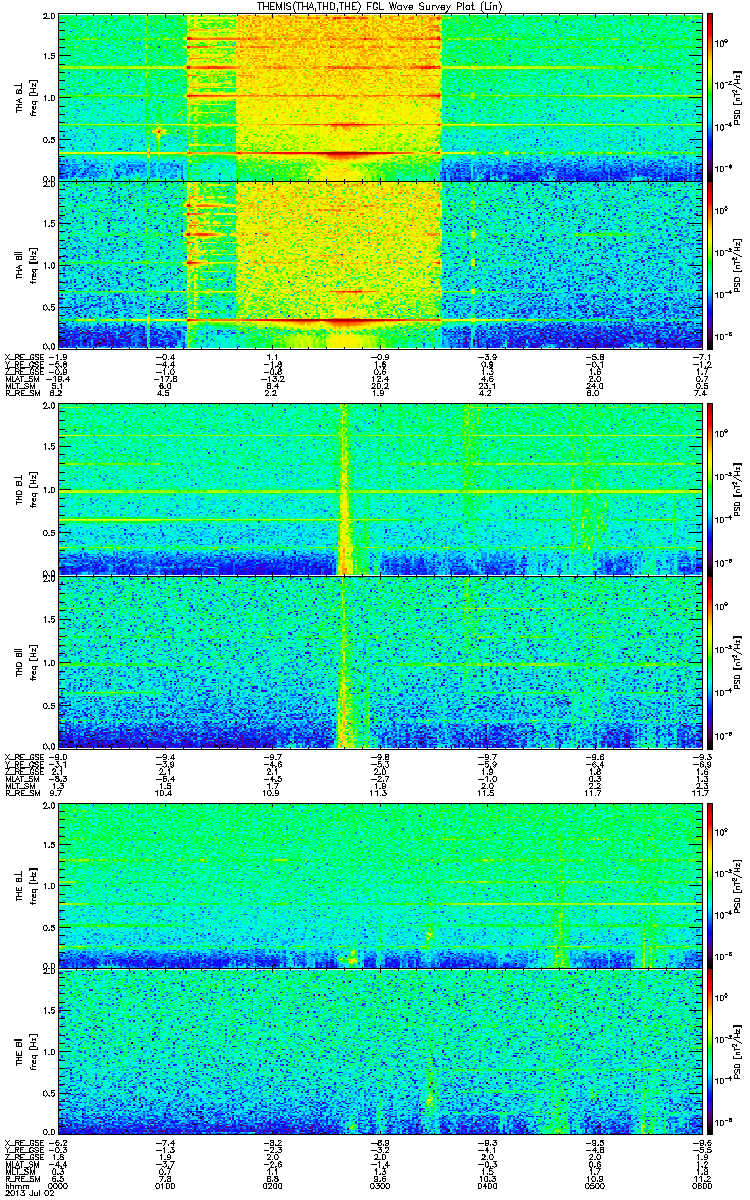Screen dimensions: 750x1200
Task: Click the 'PSD [nT²/Hz]' label beside THA B⊥ color bar
Action: pyautogui.click(x=739, y=97)
